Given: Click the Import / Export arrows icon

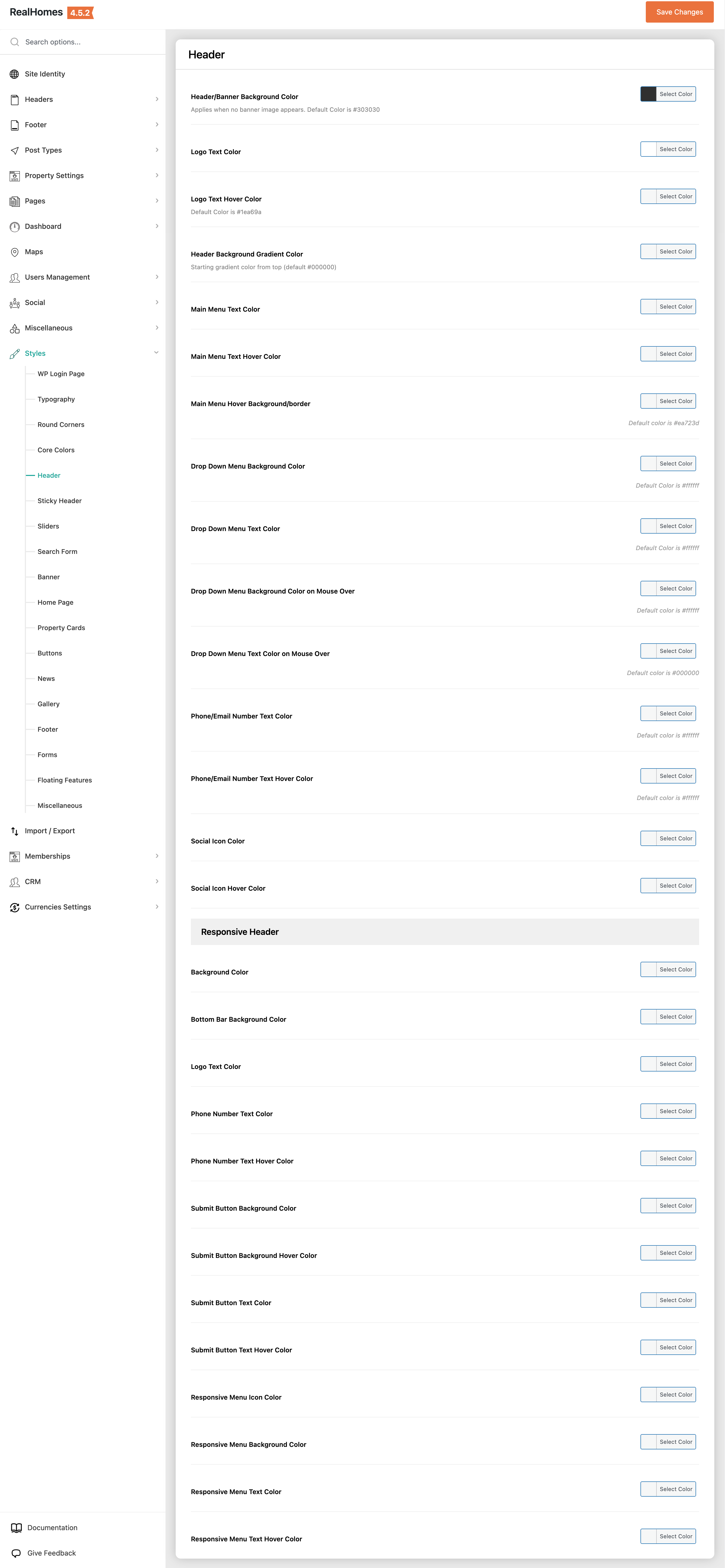Looking at the screenshot, I should (x=15, y=831).
